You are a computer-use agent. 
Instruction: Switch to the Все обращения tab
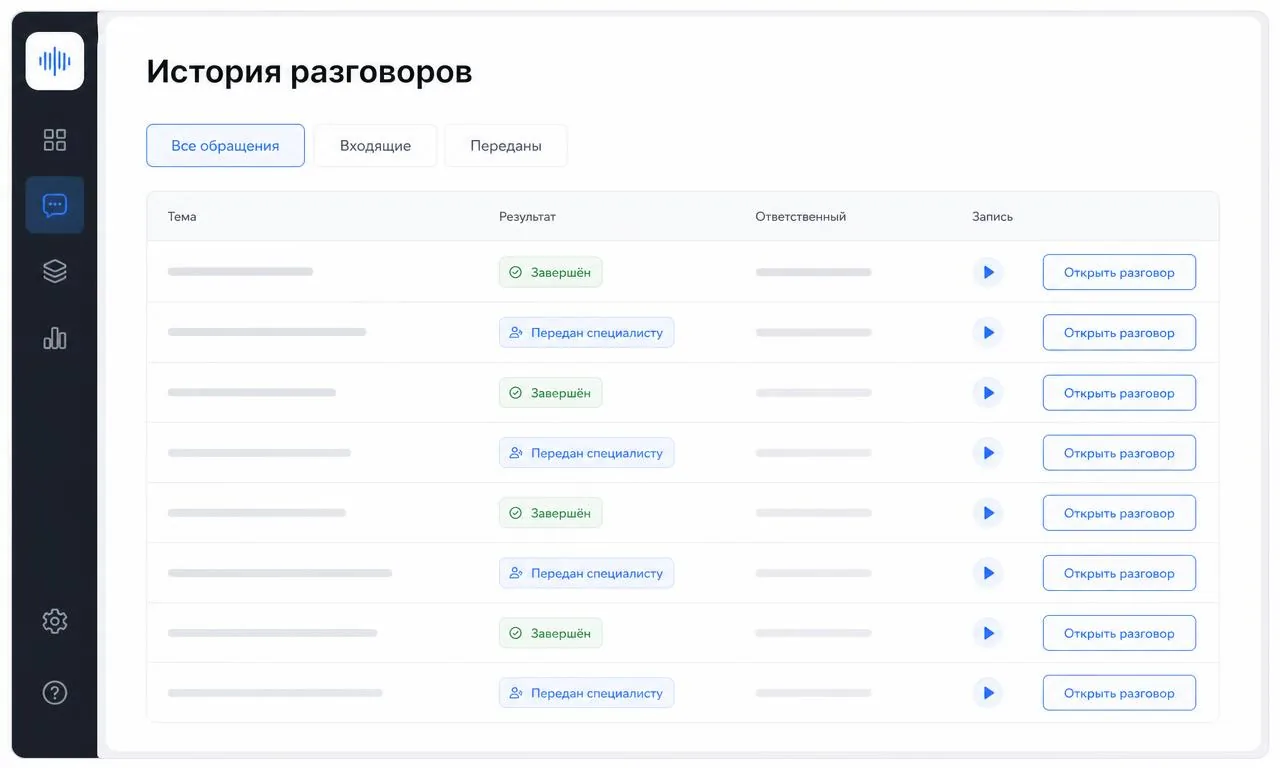[x=225, y=145]
